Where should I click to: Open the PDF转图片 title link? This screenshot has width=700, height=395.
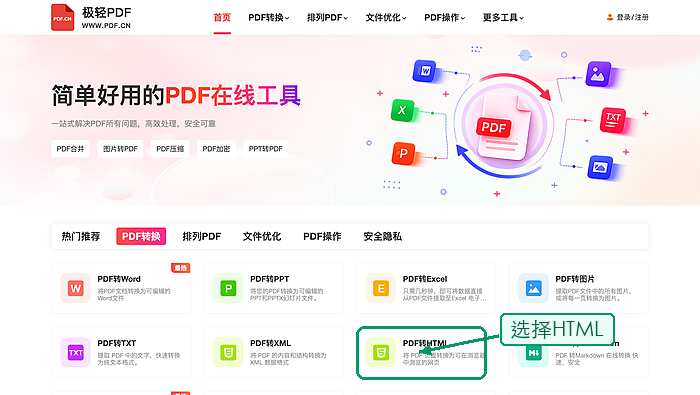(575, 279)
